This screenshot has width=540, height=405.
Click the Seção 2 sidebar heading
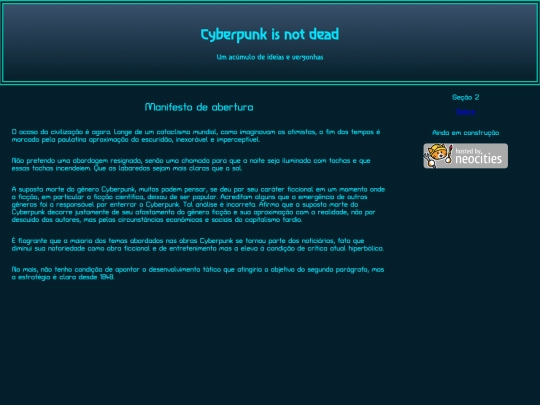click(x=465, y=97)
